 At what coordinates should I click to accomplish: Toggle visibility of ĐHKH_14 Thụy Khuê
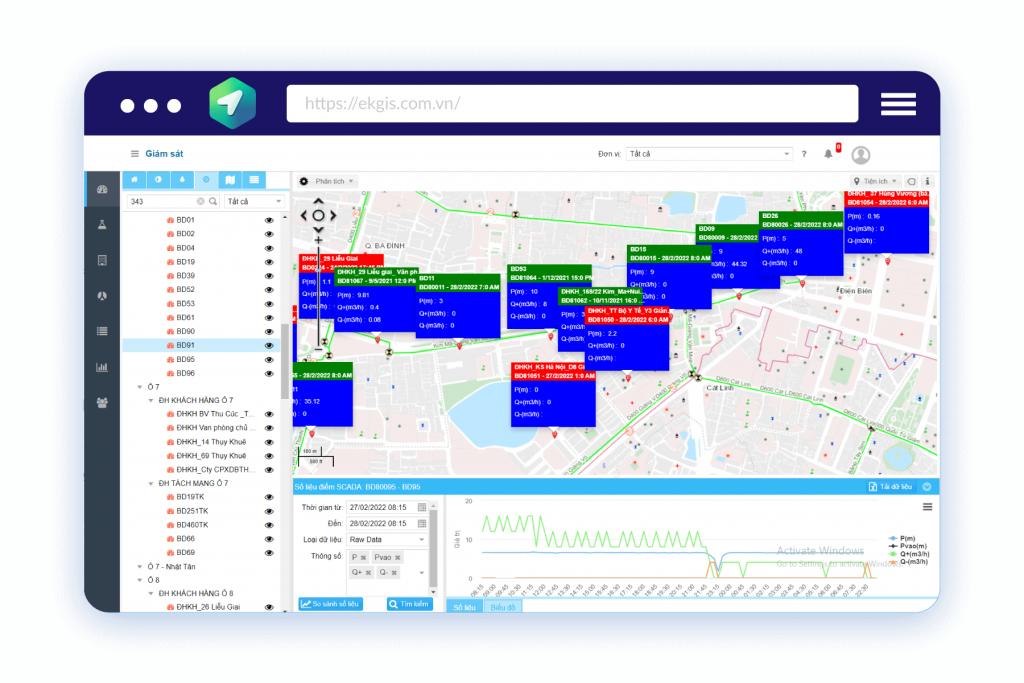click(269, 443)
